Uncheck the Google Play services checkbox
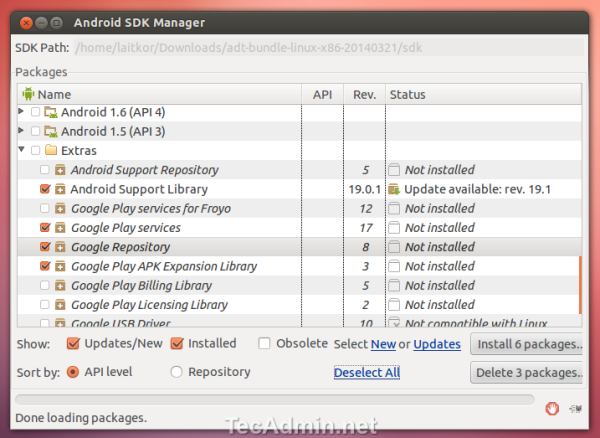The image size is (600, 438). point(44,228)
